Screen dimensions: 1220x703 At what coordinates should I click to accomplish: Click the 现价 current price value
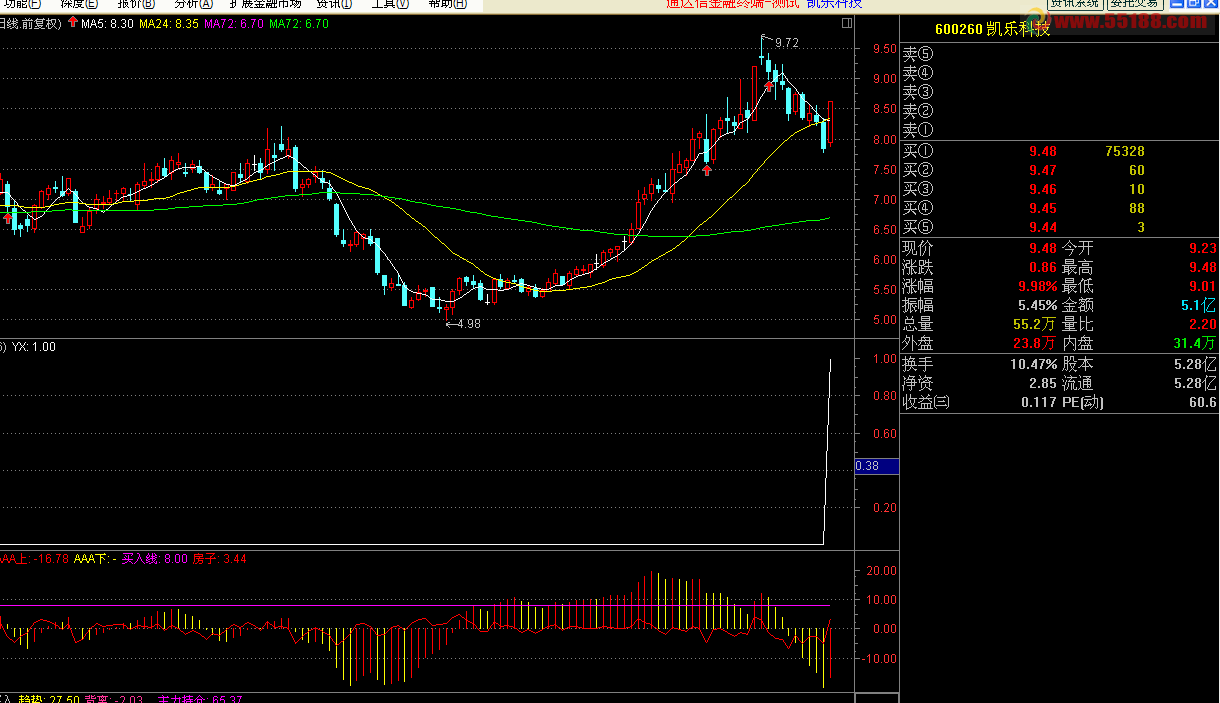(1042, 248)
